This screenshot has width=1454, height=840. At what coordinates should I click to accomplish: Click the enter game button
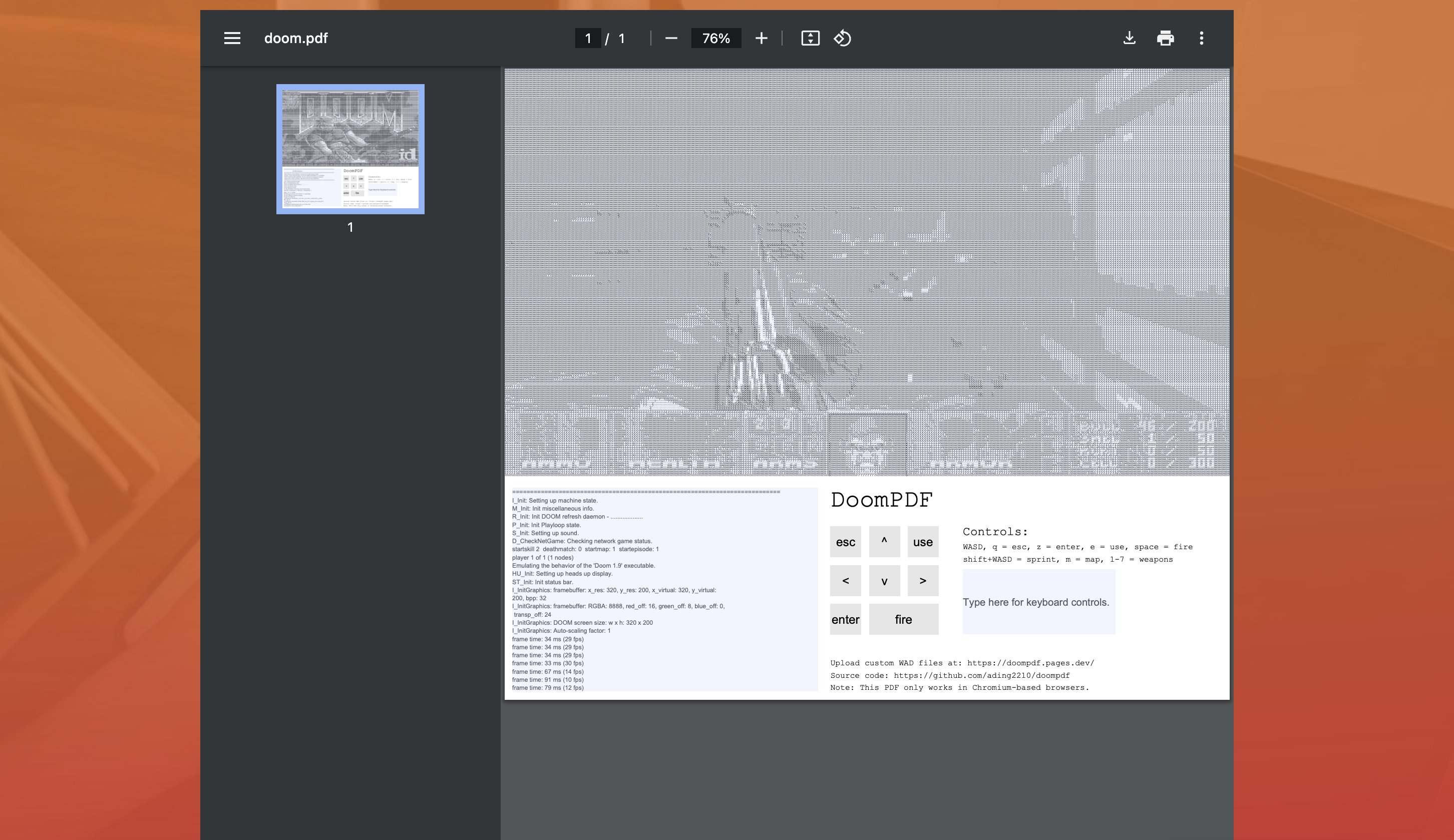(845, 619)
